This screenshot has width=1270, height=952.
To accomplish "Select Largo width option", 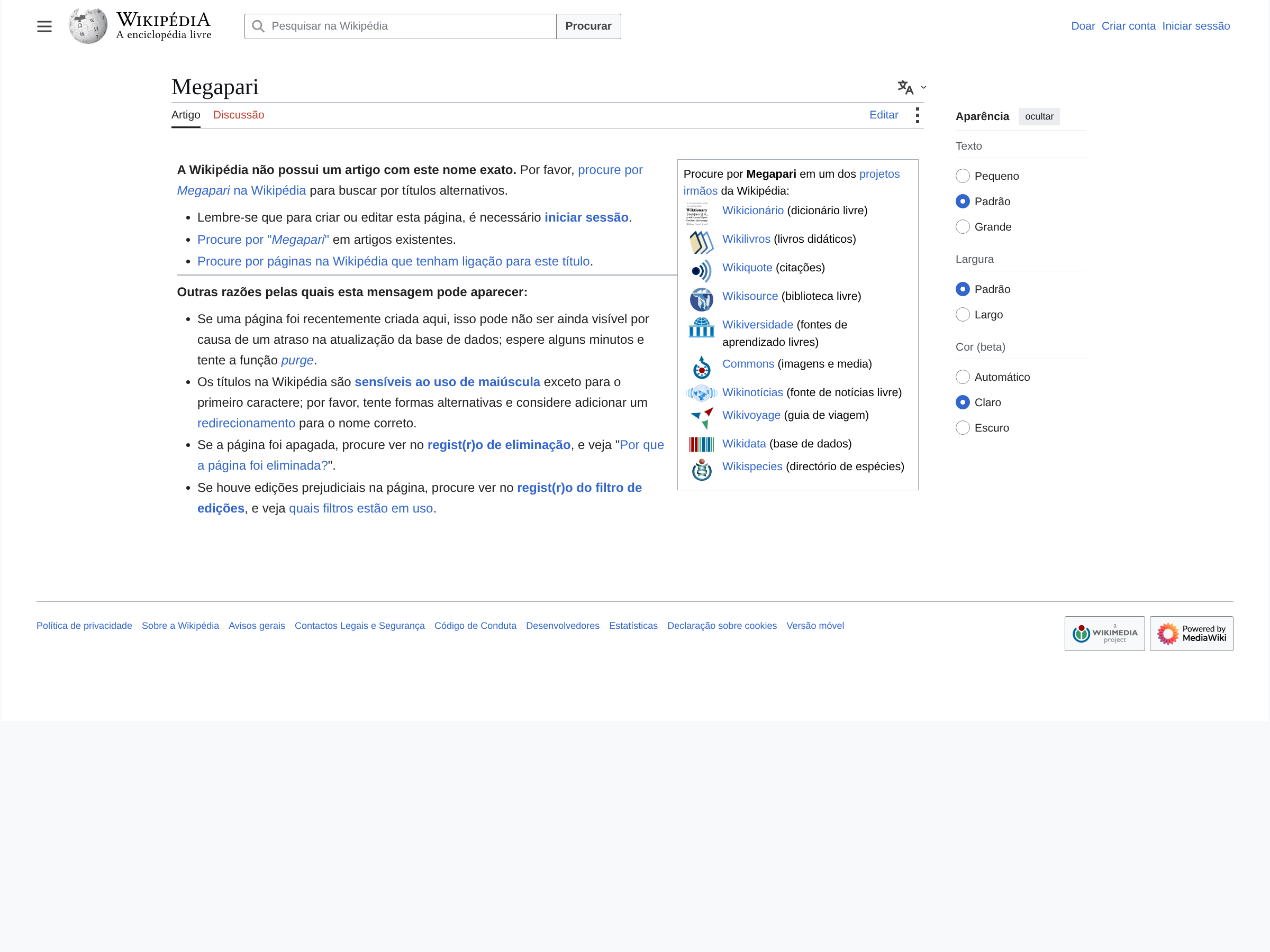I will pos(963,315).
